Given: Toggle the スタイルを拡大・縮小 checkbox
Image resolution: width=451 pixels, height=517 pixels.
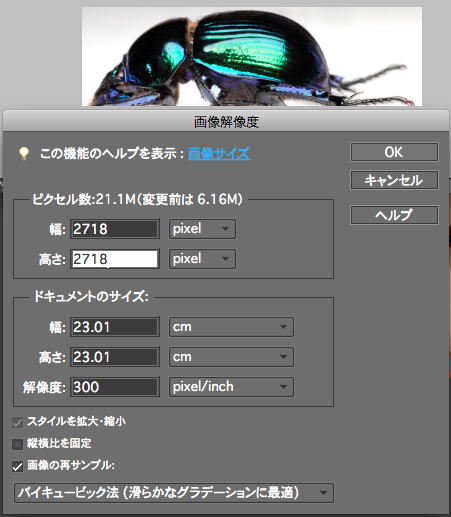Looking at the screenshot, I should click(17, 422).
